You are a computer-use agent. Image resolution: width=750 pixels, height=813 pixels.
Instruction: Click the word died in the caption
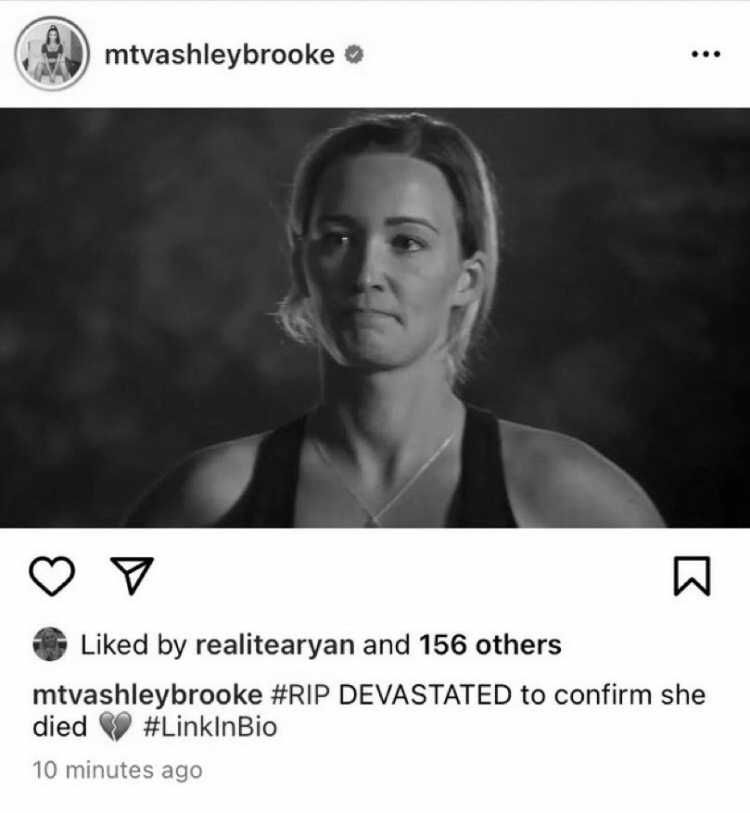coord(60,727)
